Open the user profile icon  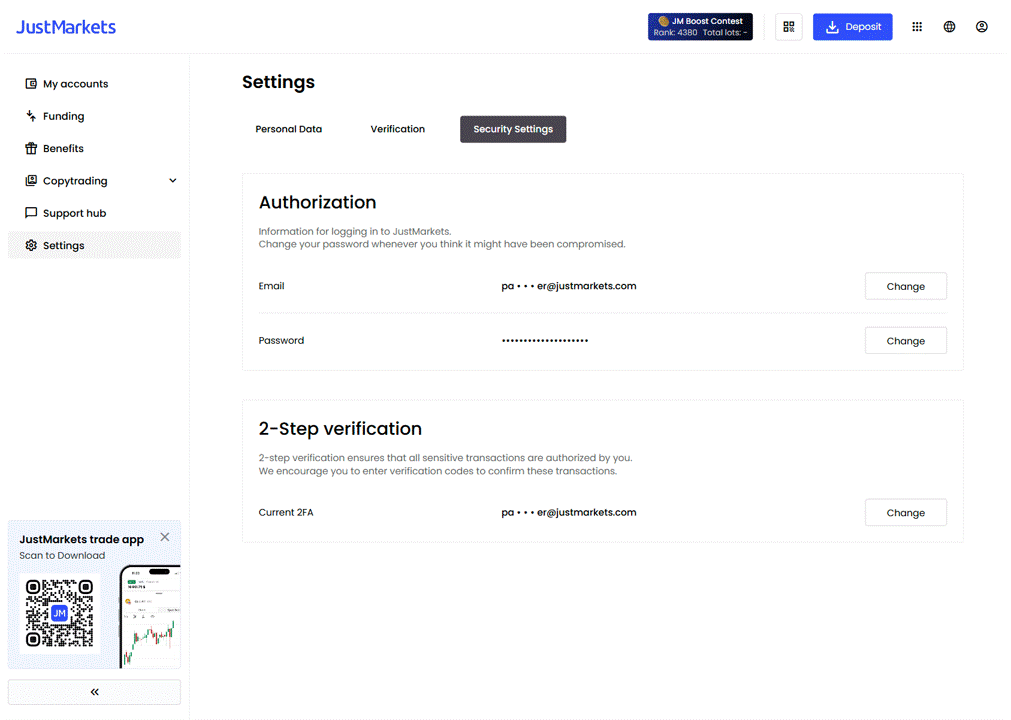(981, 26)
